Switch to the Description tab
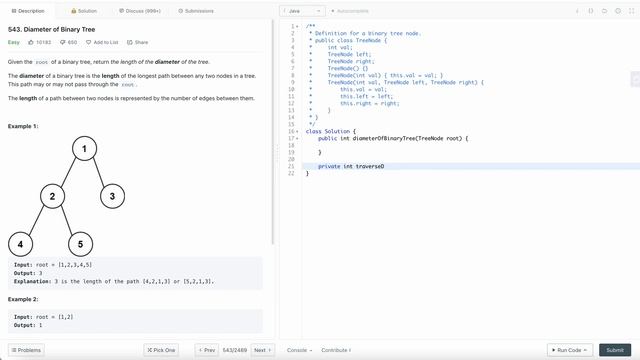The height and width of the screenshot is (360, 640). (28, 11)
